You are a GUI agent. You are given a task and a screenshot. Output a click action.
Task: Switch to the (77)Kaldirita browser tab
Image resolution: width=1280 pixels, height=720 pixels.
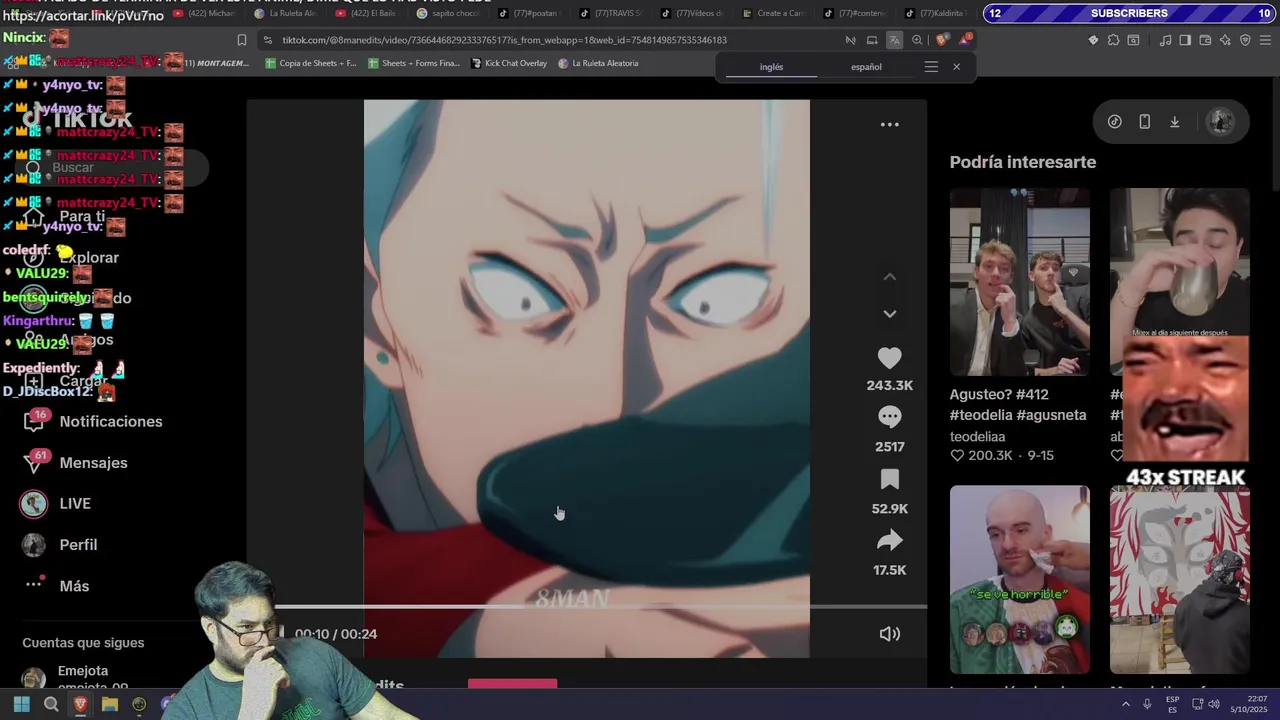point(937,13)
